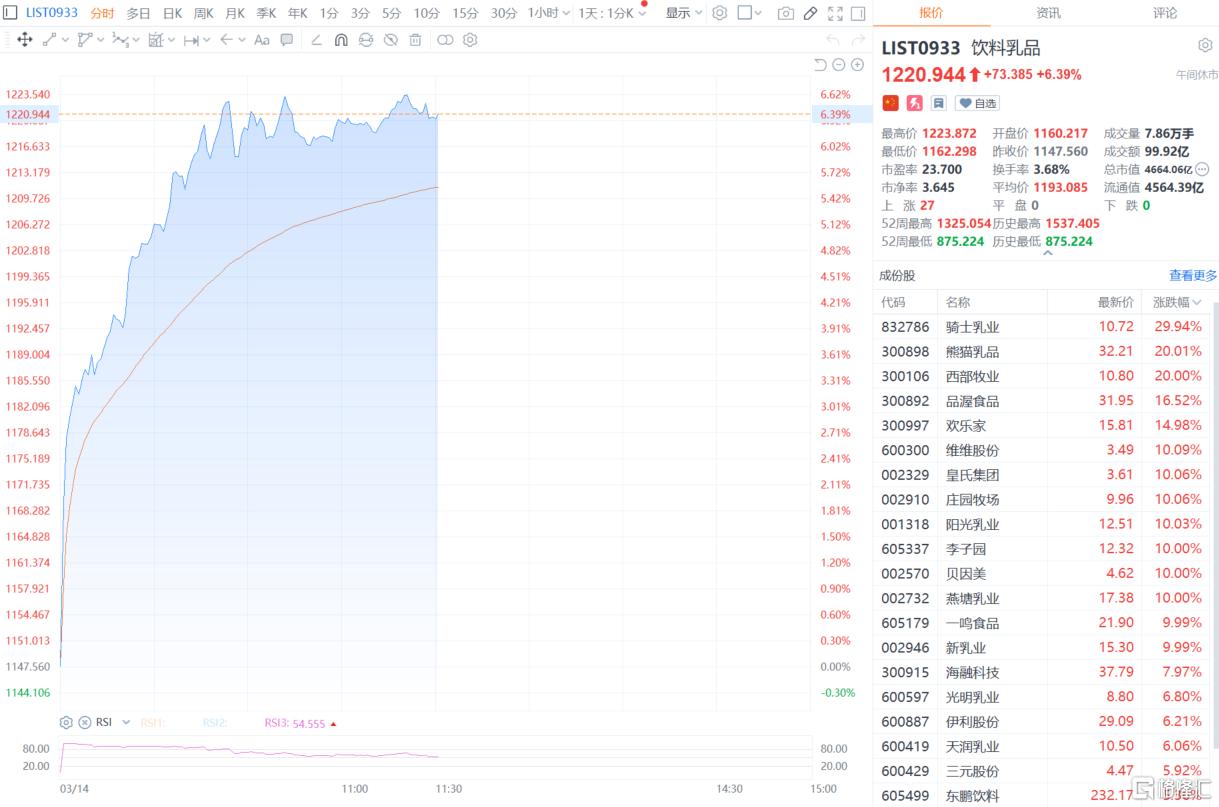Toggle the right side panel visibility
1219x807 pixels.
point(858,13)
